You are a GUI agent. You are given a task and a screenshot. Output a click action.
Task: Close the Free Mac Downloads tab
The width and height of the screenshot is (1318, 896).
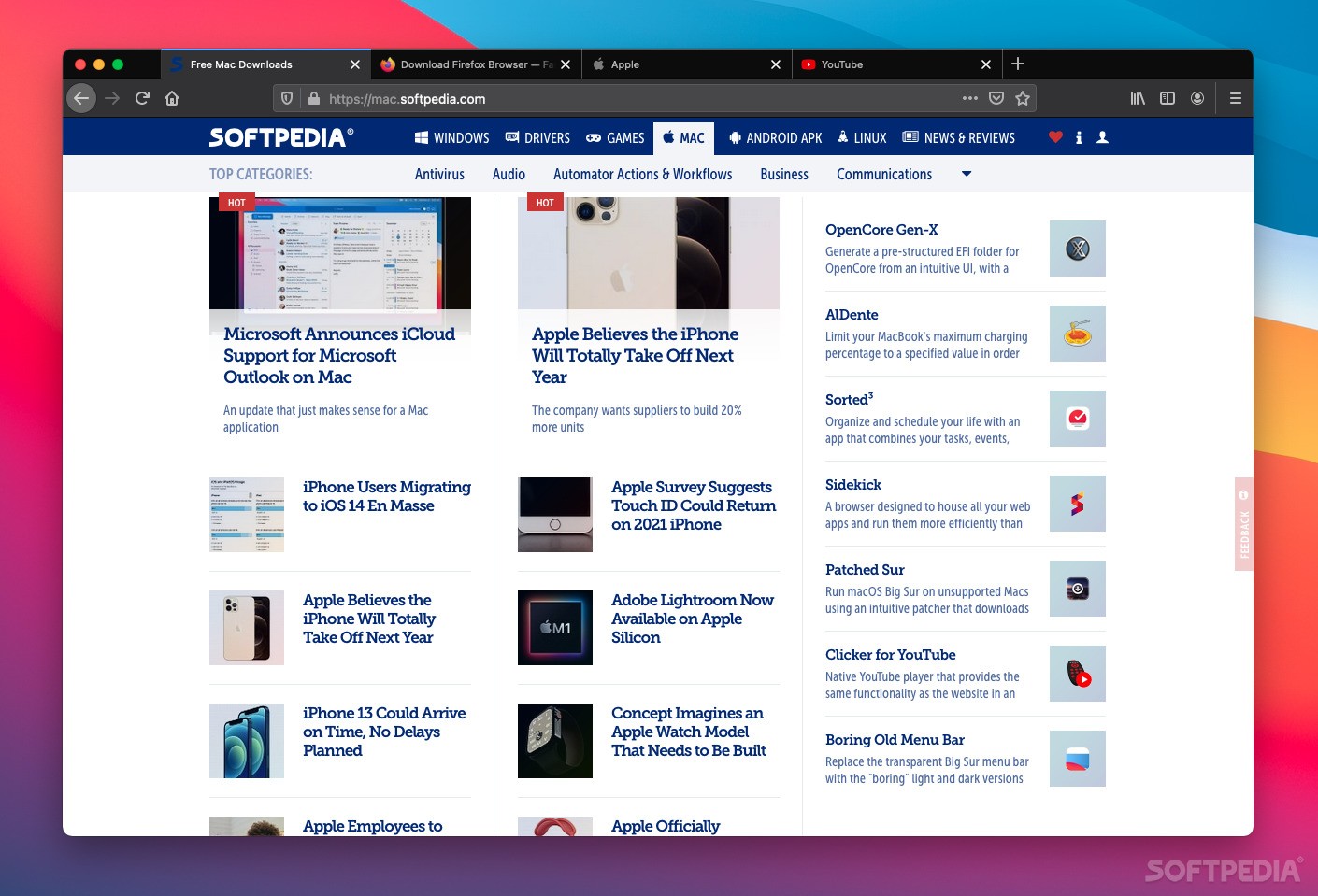coord(355,64)
